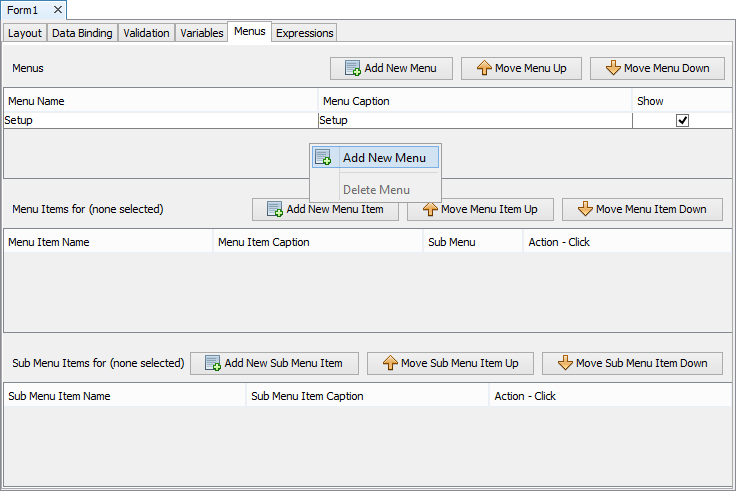Switch to the Layout tab
Viewport: 736px width, 491px height.
25,33
